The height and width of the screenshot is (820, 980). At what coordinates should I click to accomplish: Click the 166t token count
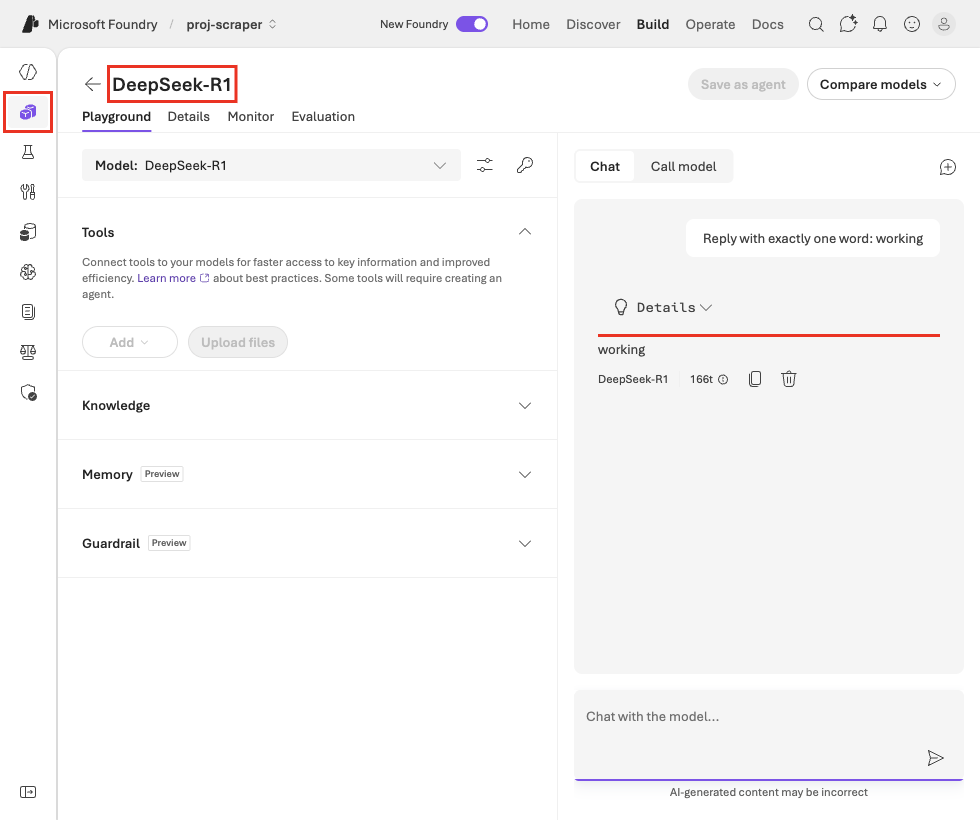pos(701,379)
